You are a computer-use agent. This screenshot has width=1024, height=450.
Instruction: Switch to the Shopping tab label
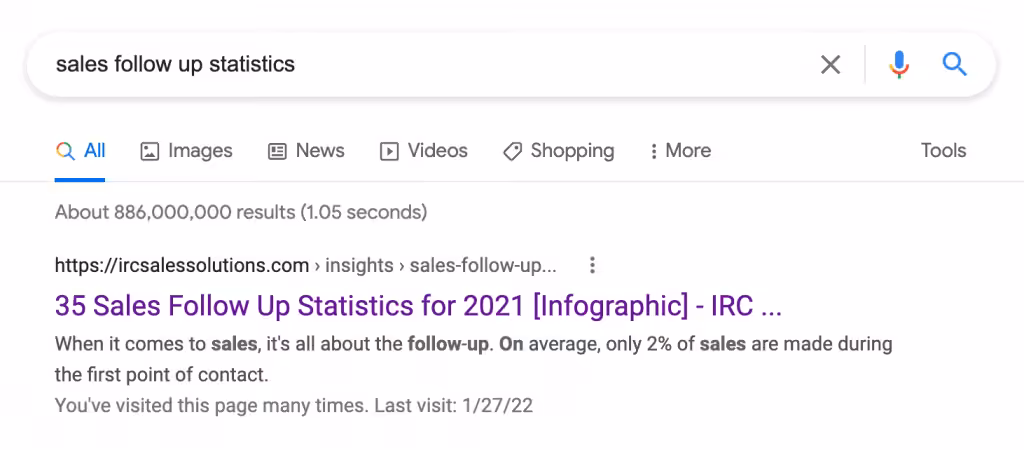tap(572, 151)
